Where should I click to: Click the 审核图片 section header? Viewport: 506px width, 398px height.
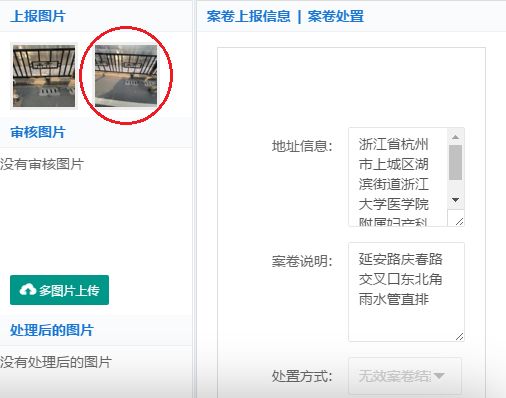[38, 132]
